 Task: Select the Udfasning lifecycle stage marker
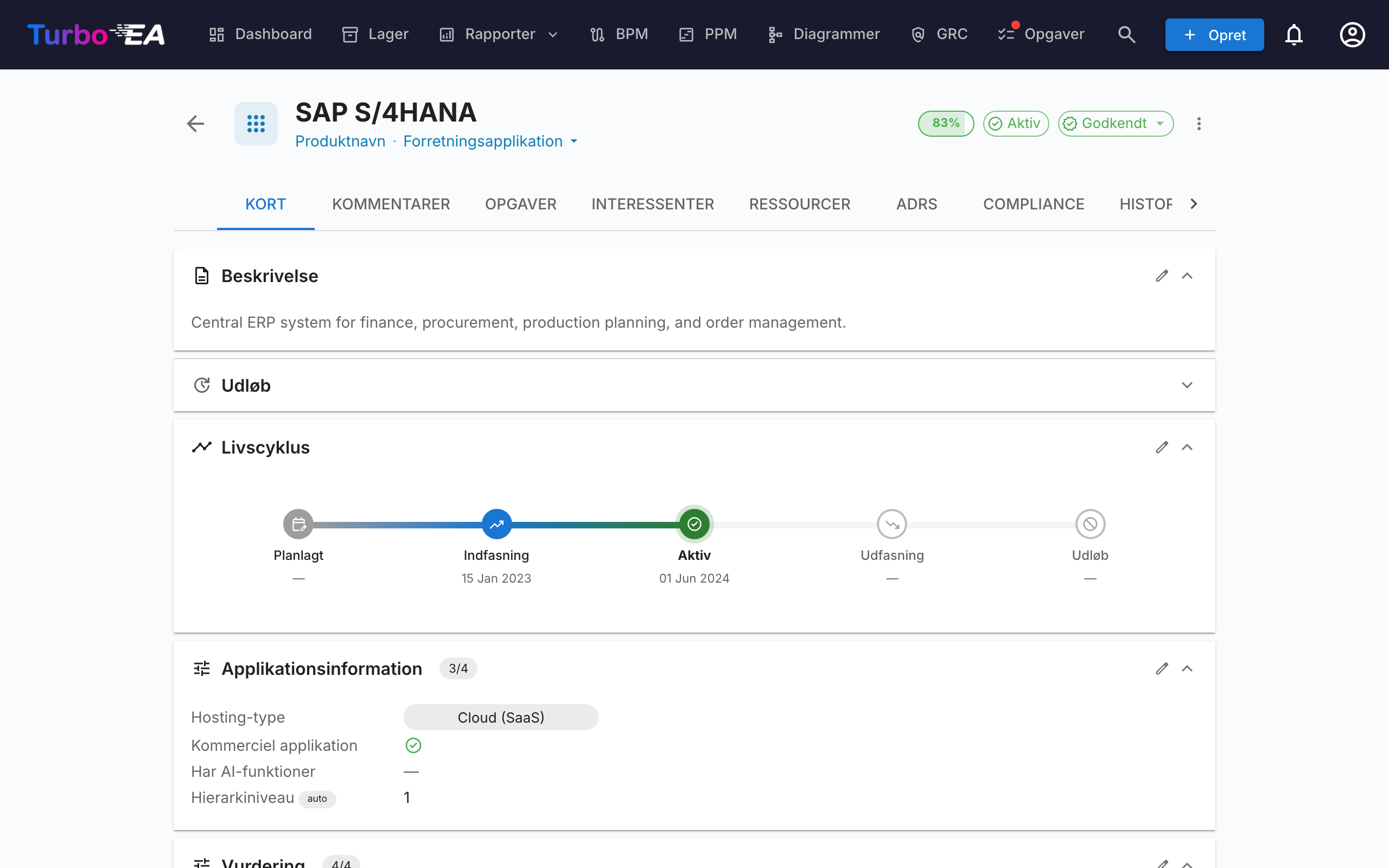(x=892, y=524)
